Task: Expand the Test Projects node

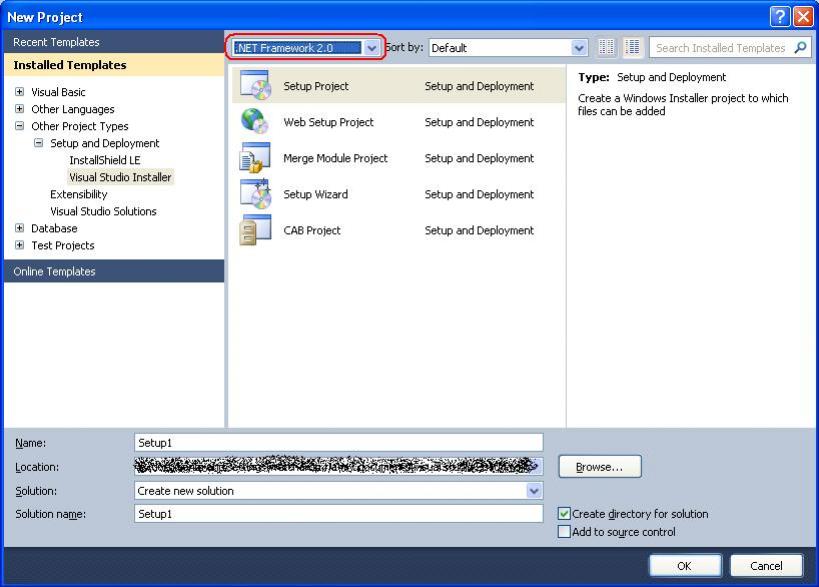Action: pyautogui.click(x=19, y=245)
